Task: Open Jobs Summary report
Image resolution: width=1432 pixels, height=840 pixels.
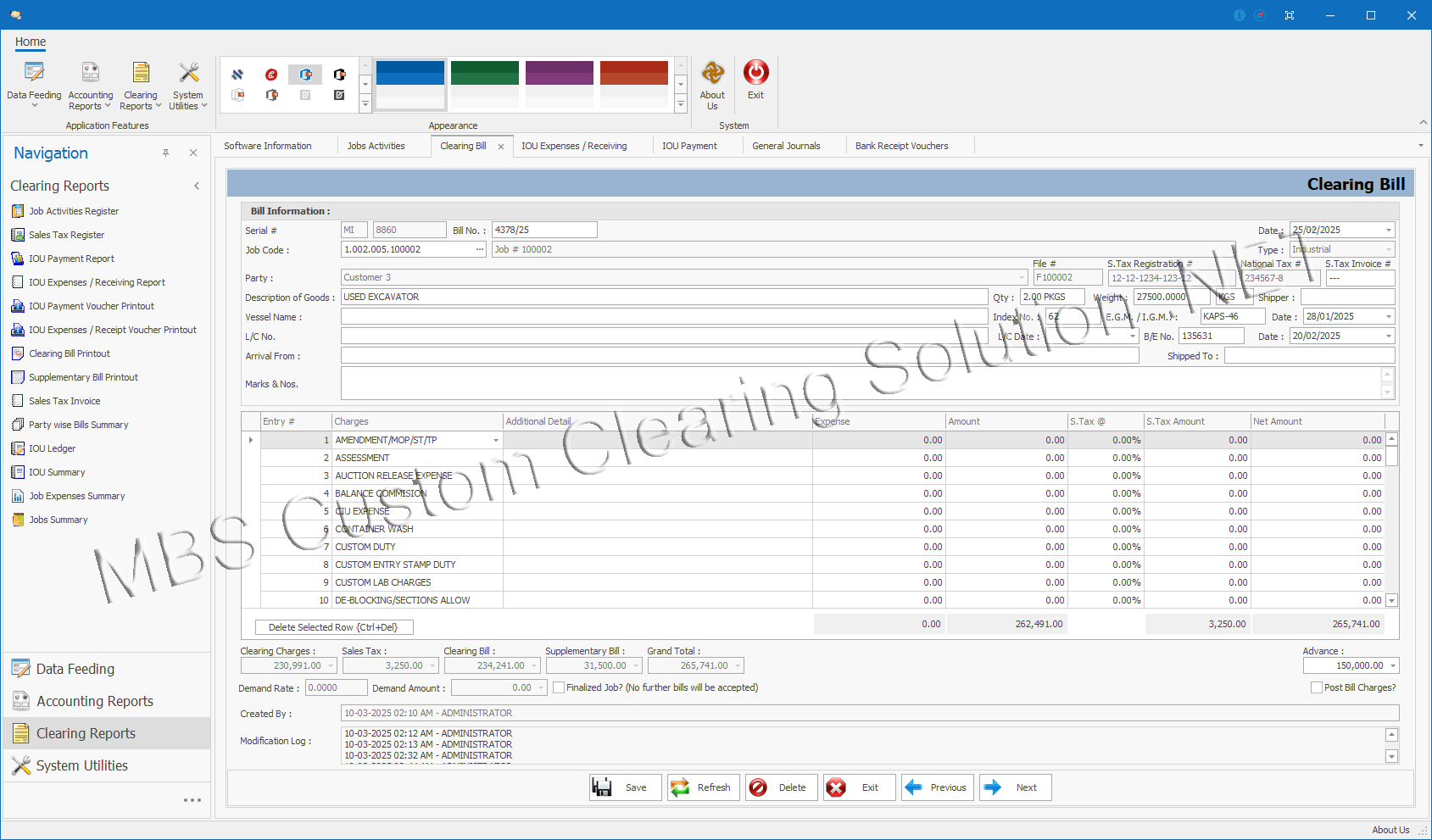Action: [x=58, y=520]
